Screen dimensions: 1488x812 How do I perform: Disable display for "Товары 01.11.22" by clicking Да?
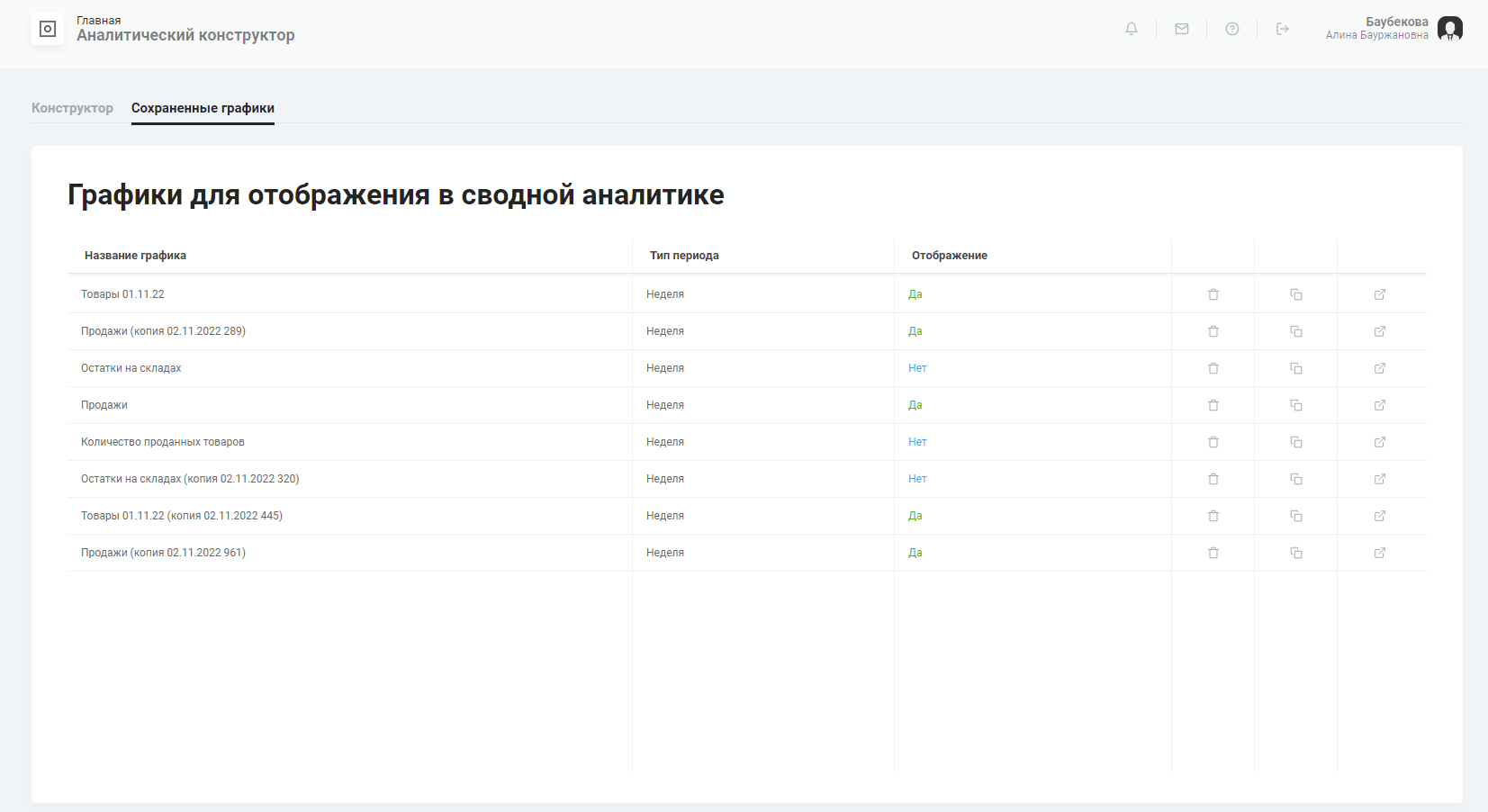click(915, 293)
